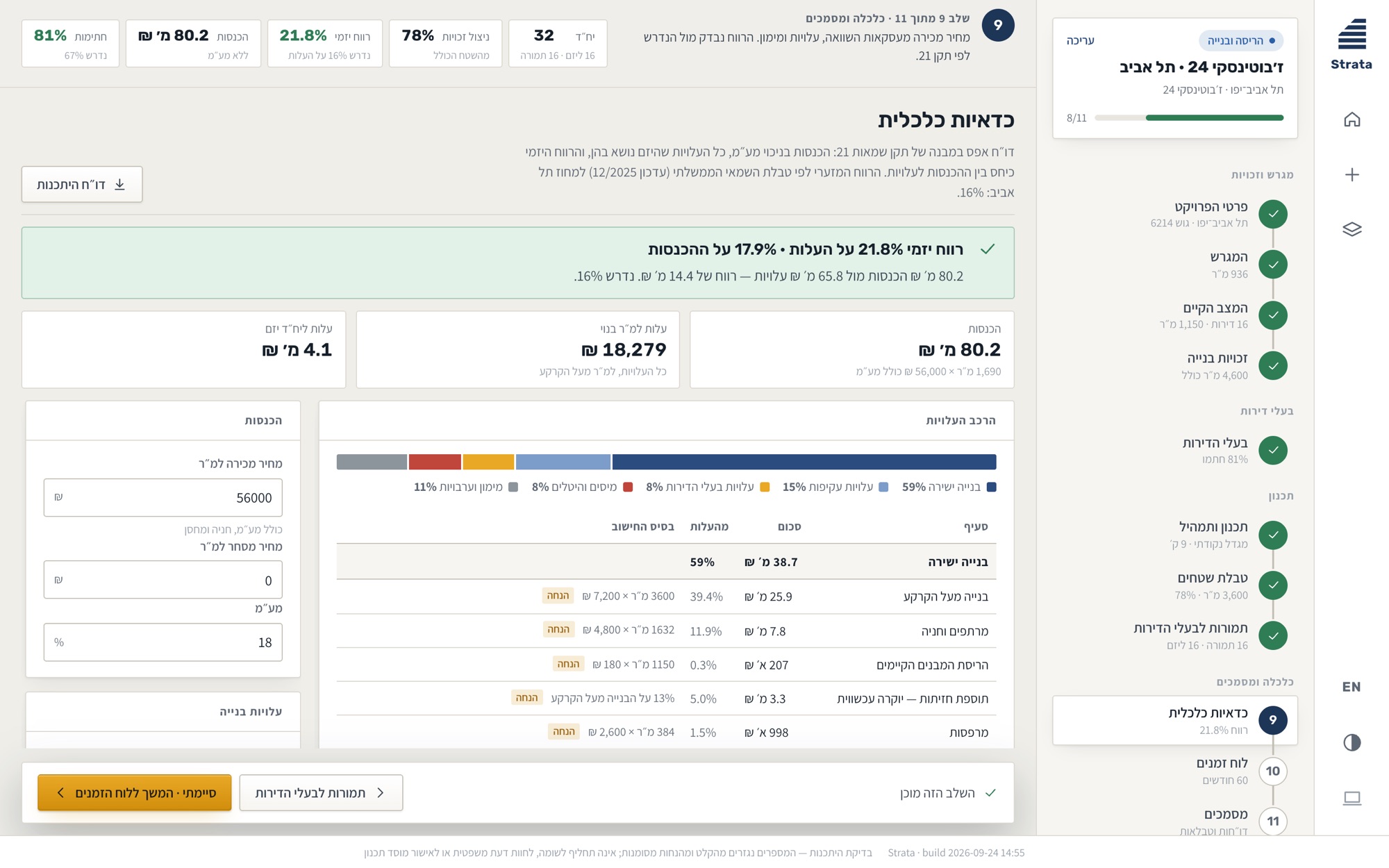The image size is (1389, 868).
Task: Click the light blue עלויות עקיפות bar segment
Action: 563,462
